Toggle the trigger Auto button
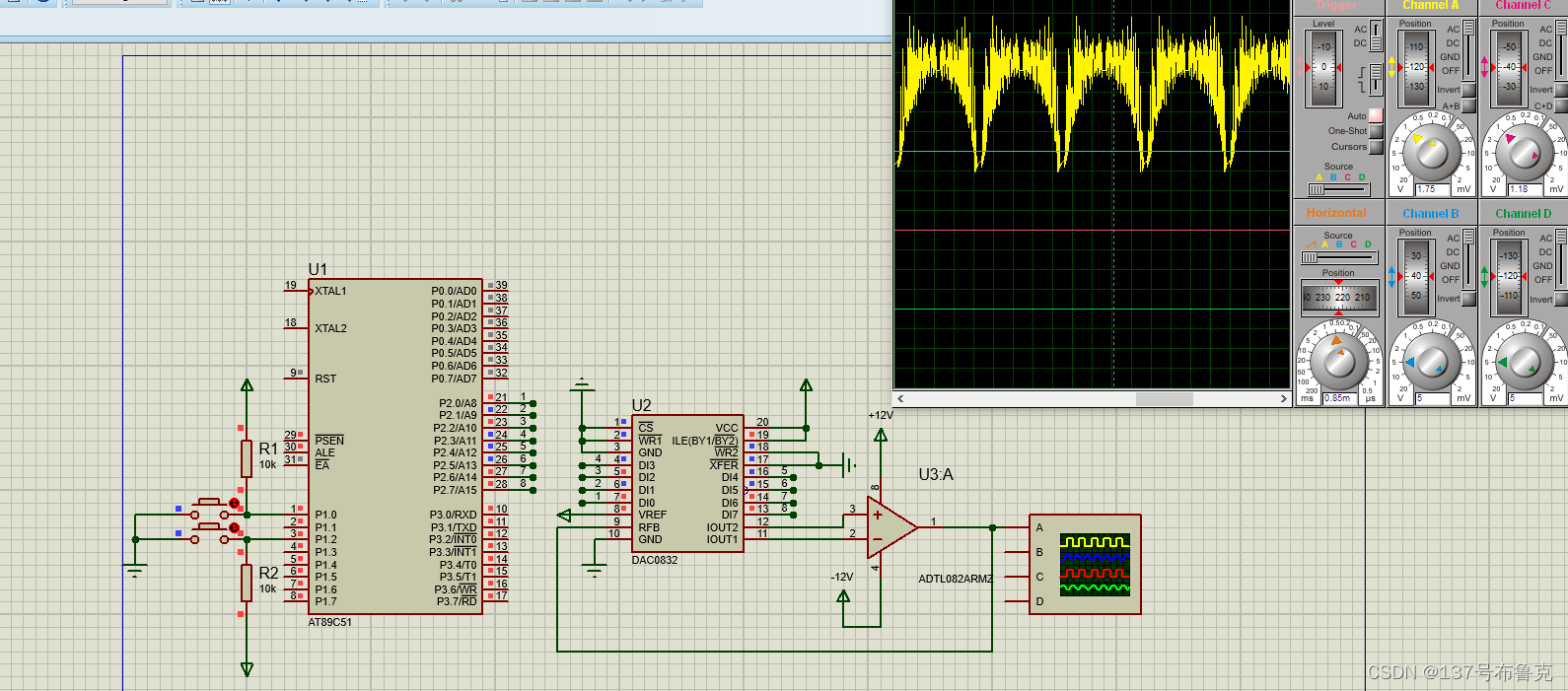 1376,115
